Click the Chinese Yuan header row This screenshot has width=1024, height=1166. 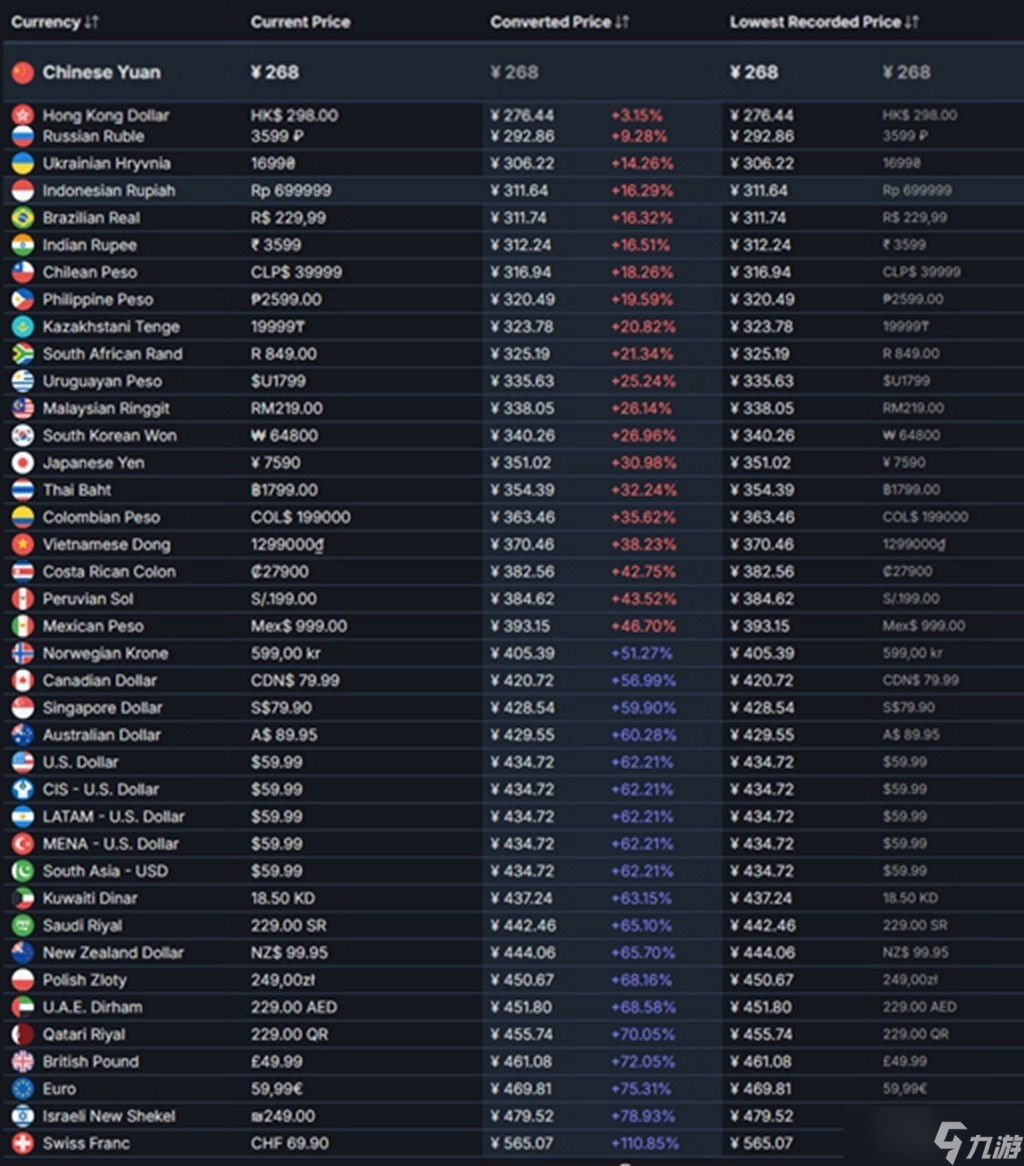point(101,72)
